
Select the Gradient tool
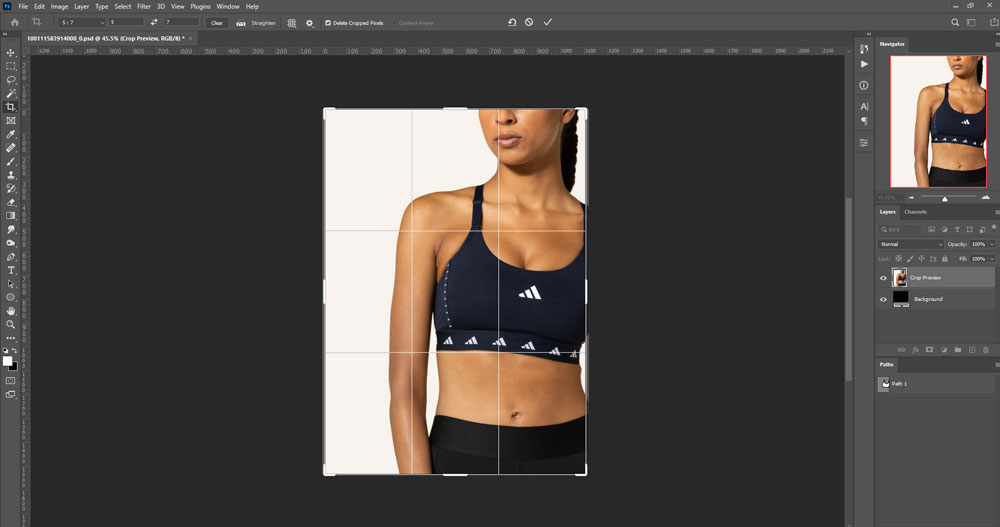click(11, 216)
